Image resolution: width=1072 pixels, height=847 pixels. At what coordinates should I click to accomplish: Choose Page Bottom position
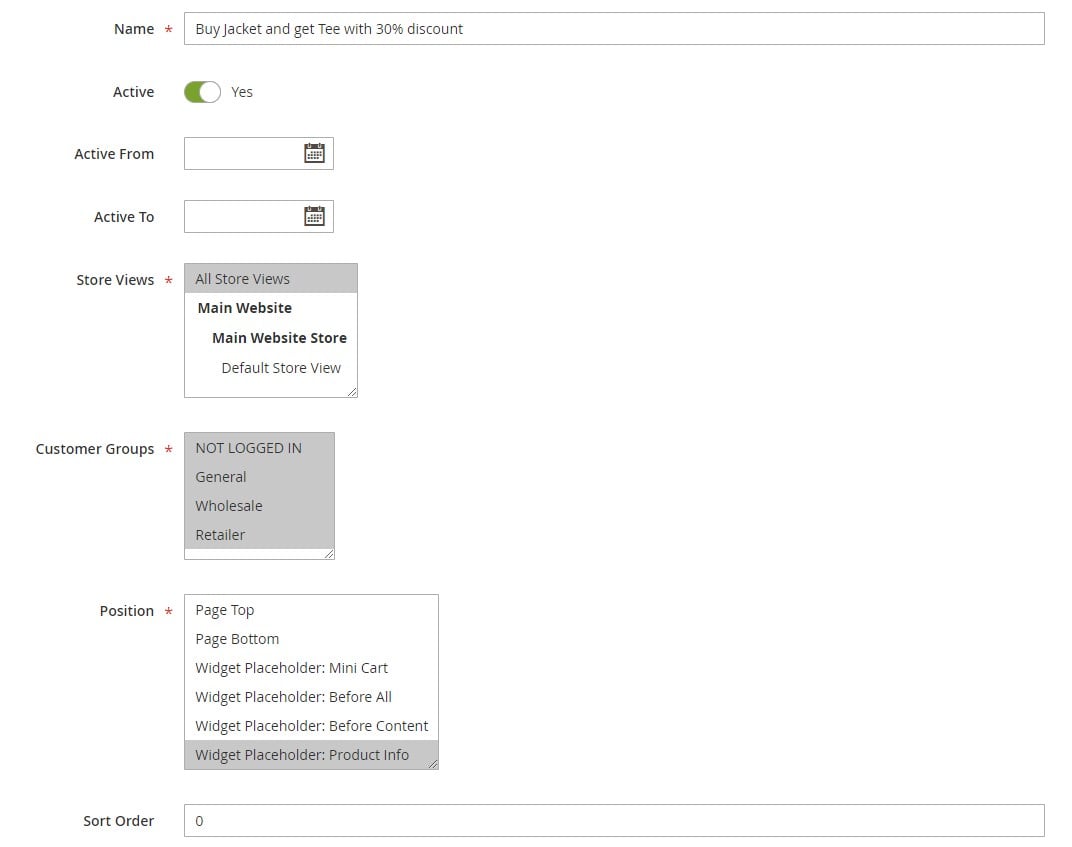tap(311, 639)
